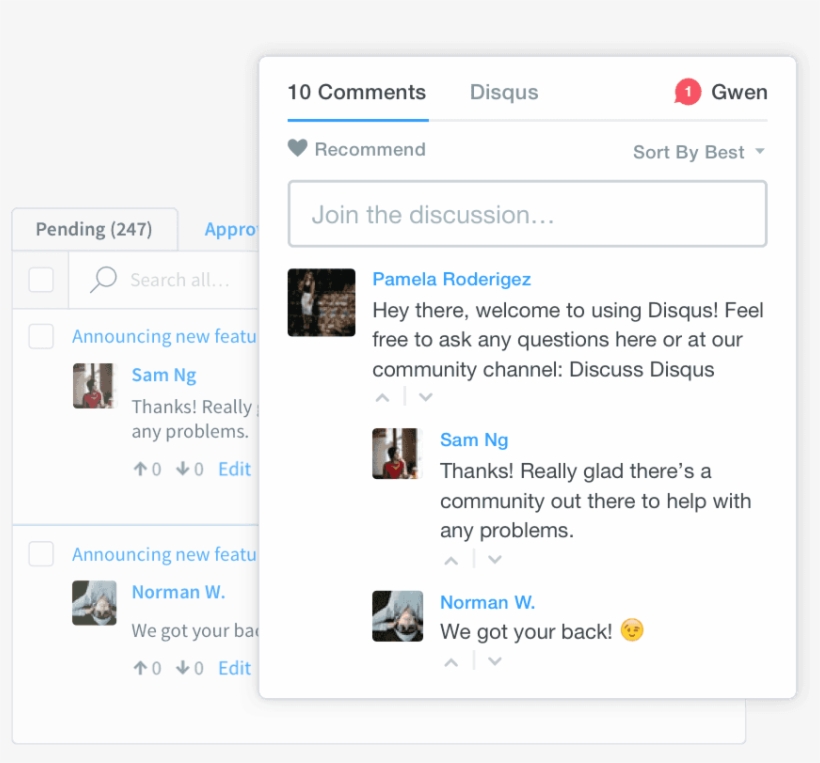Viewport: 820px width, 763px height.
Task: Downvote Sam Ng's reply in comments panel
Action: click(x=495, y=560)
